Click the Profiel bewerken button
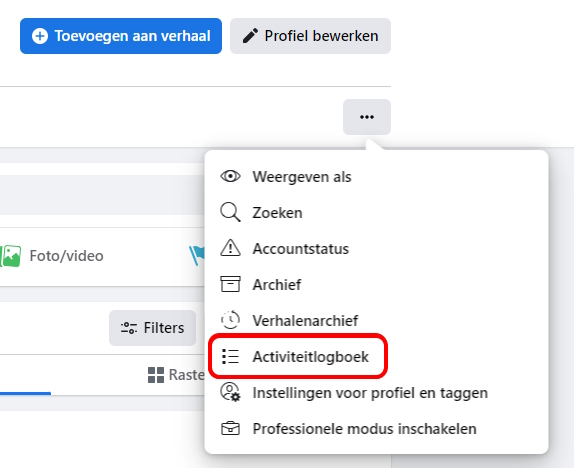This screenshot has width=574, height=468. point(310,36)
